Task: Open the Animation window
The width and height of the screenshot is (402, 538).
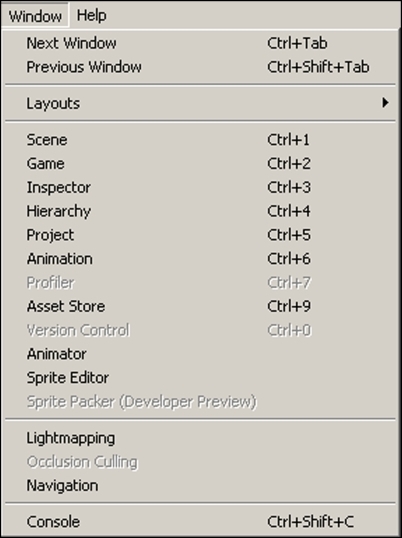Action: (x=200, y=259)
